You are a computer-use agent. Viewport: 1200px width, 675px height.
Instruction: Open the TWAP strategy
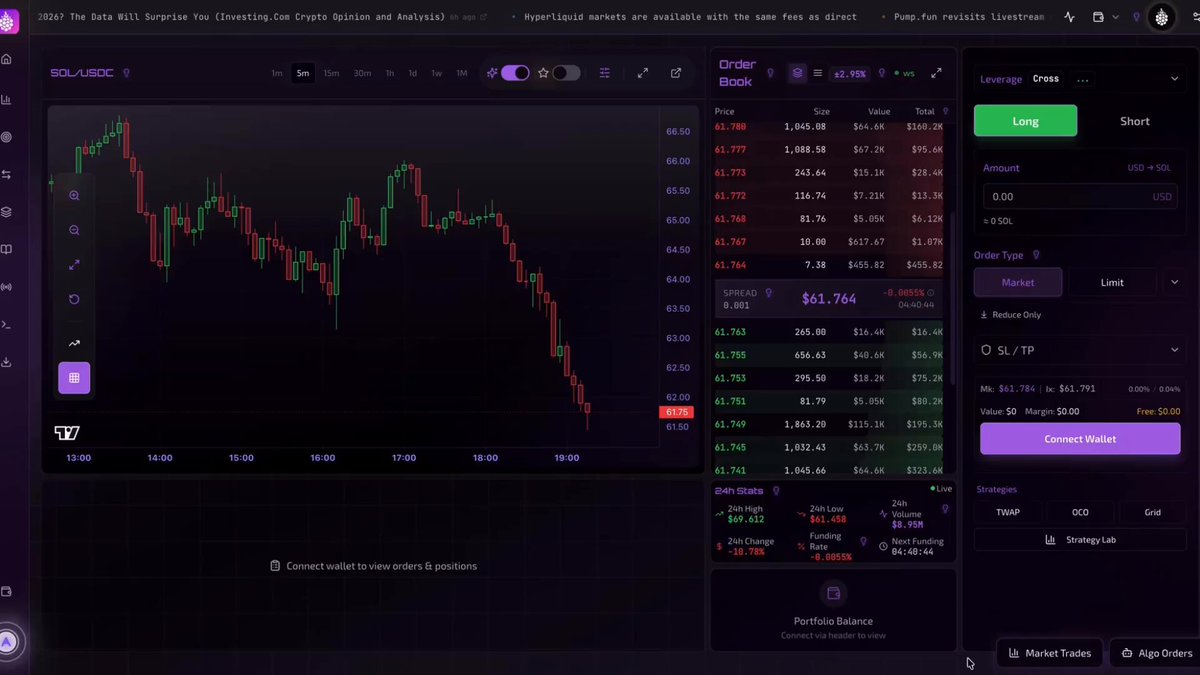[x=1008, y=512]
